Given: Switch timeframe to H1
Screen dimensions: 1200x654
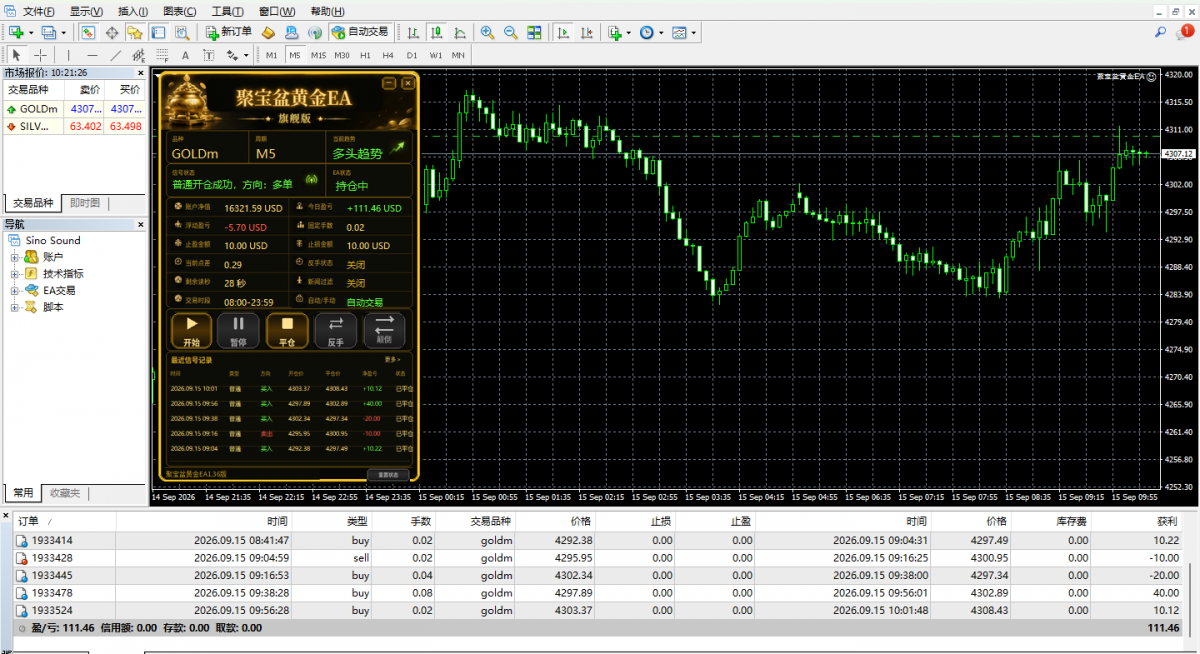Looking at the screenshot, I should click(x=365, y=55).
